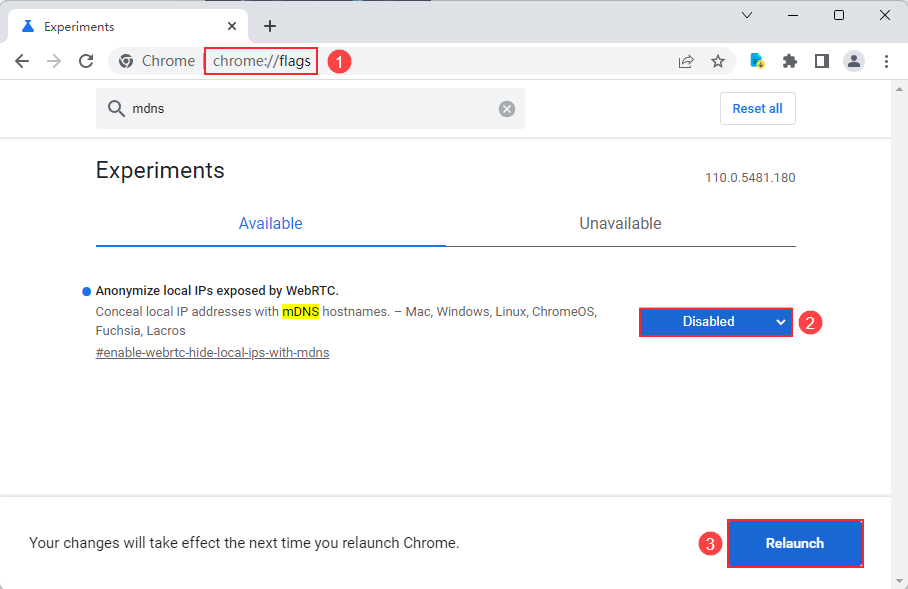Screen dimensions: 908x589
Task: Close the Experiments tab
Action: tap(232, 26)
